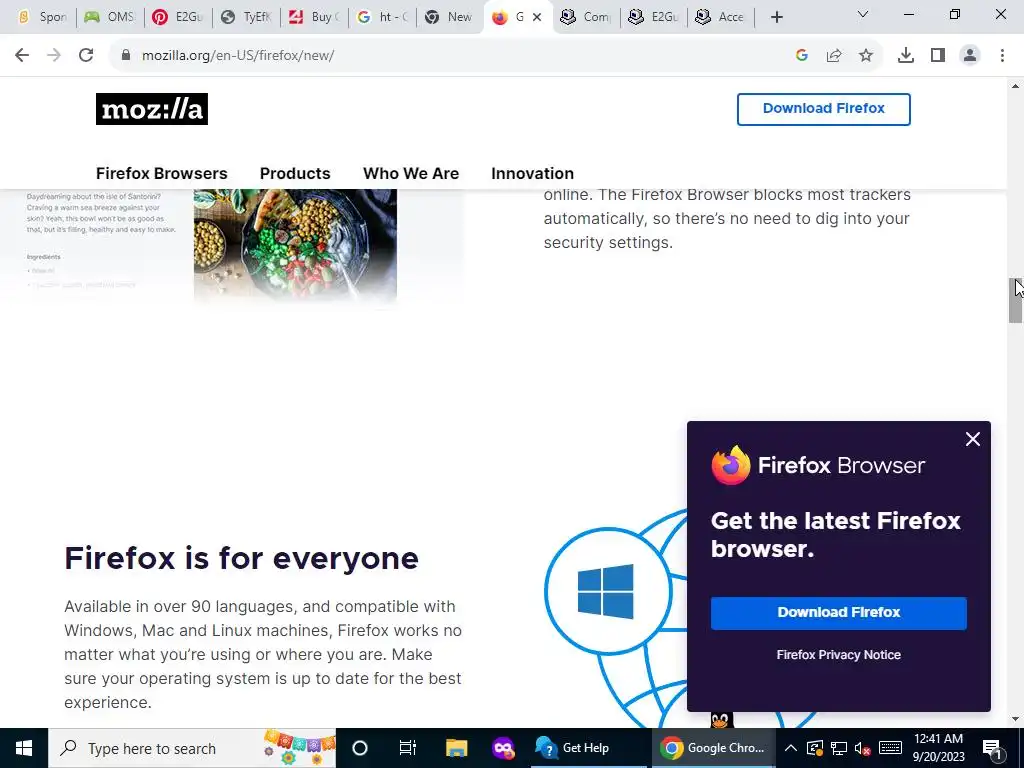Open Chrome downloads tray

point(906,56)
